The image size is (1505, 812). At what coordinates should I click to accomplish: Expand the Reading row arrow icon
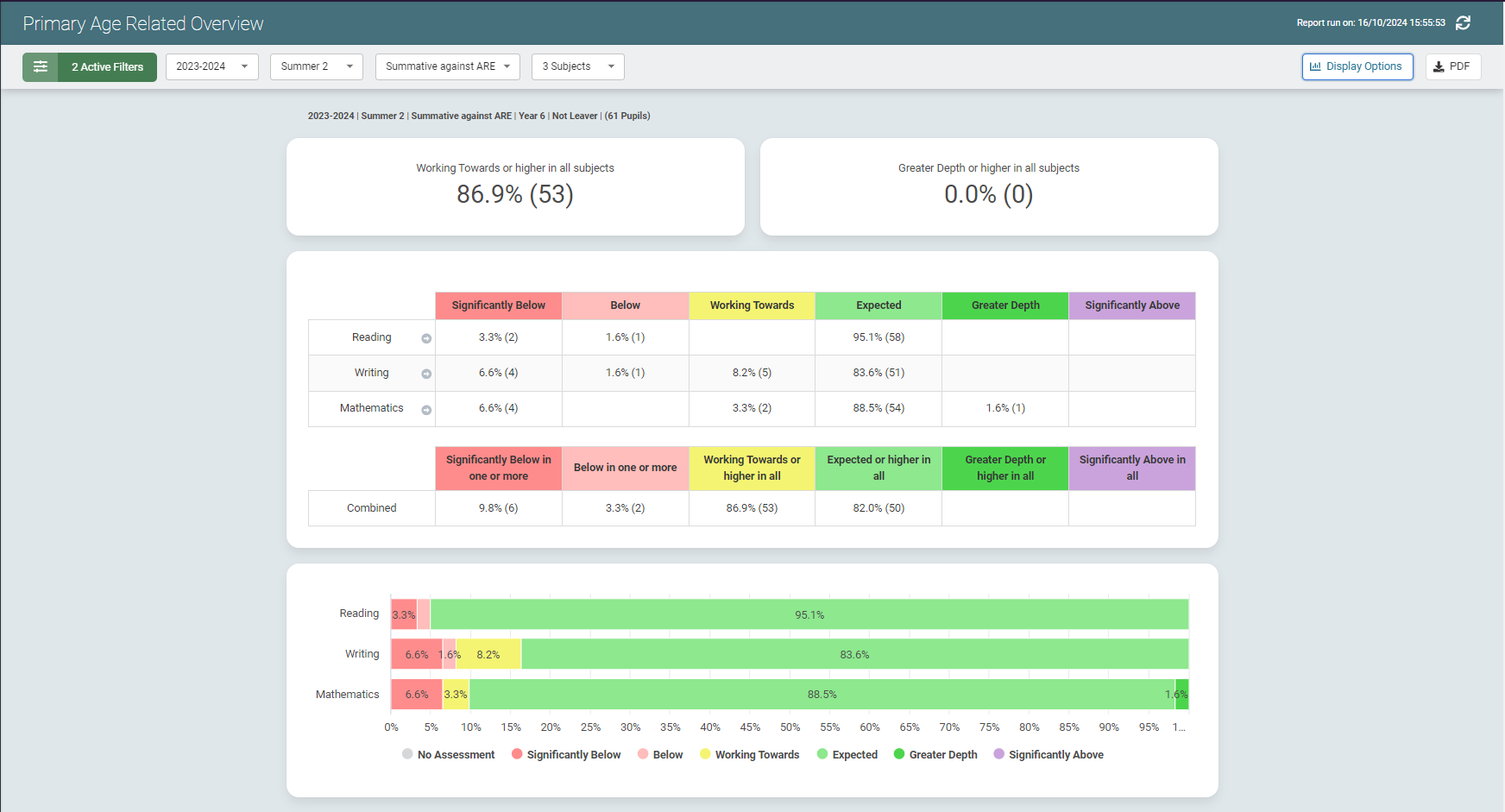pyautogui.click(x=426, y=338)
